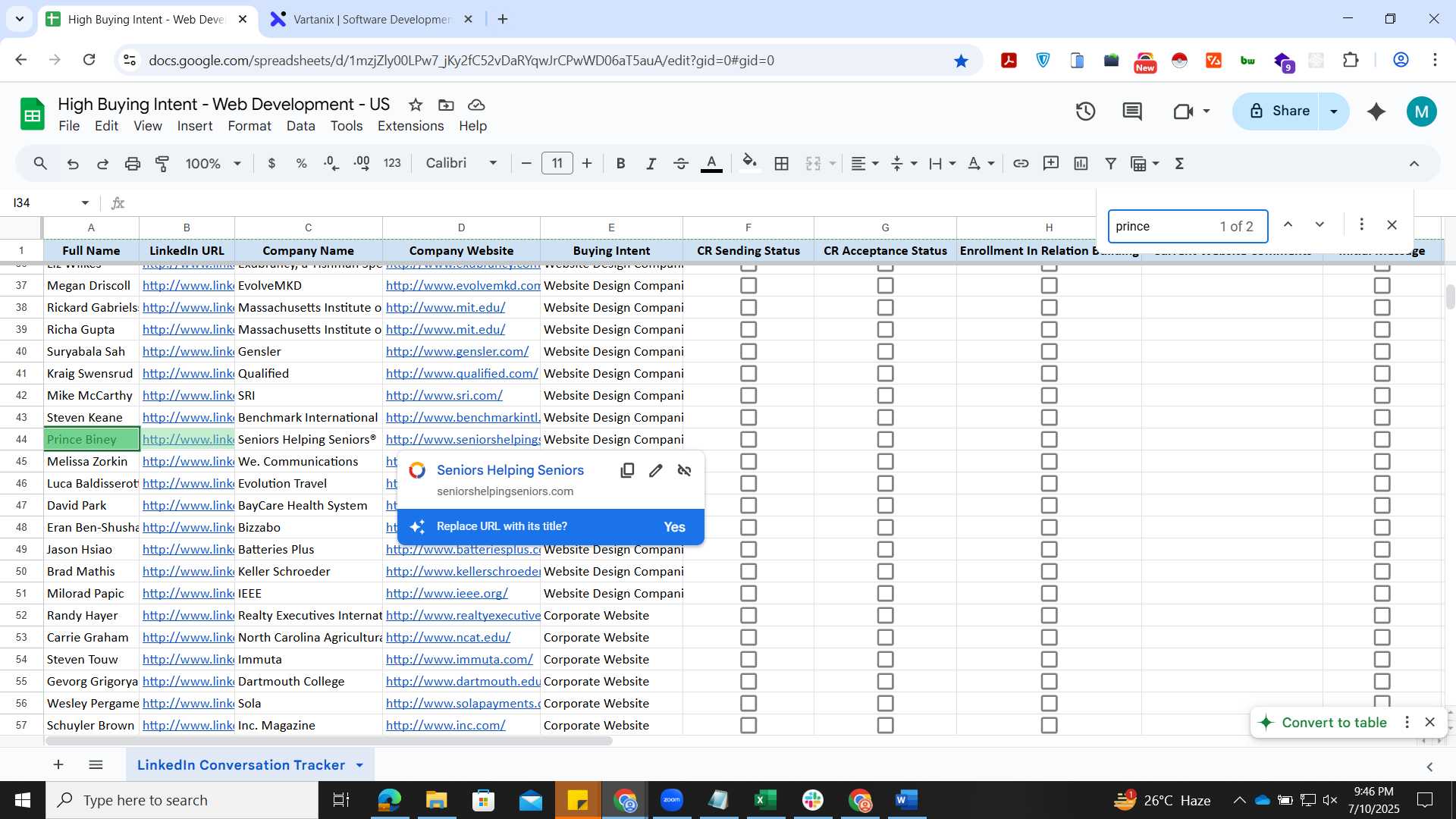The width and height of the screenshot is (1456, 819).
Task: Add a comment from toolbar
Action: point(1051,164)
